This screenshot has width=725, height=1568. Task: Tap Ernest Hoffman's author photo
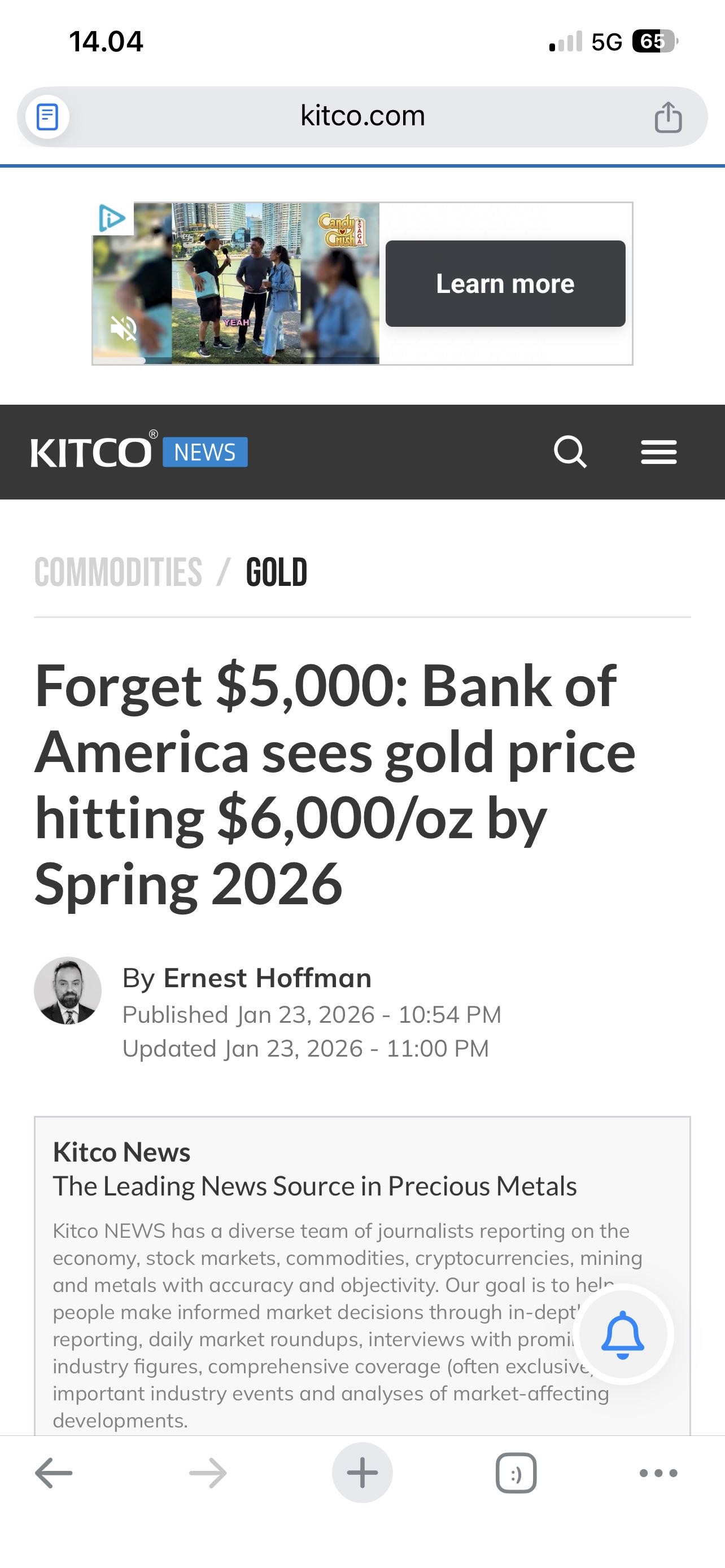click(68, 991)
